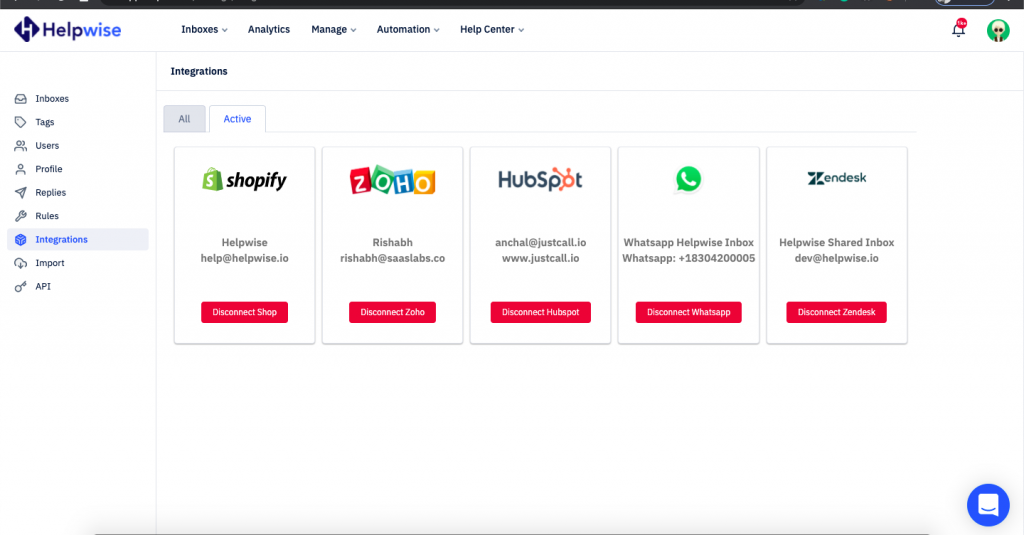The width and height of the screenshot is (1024, 535).
Task: Click the Disconnect Zoho button
Action: [392, 312]
